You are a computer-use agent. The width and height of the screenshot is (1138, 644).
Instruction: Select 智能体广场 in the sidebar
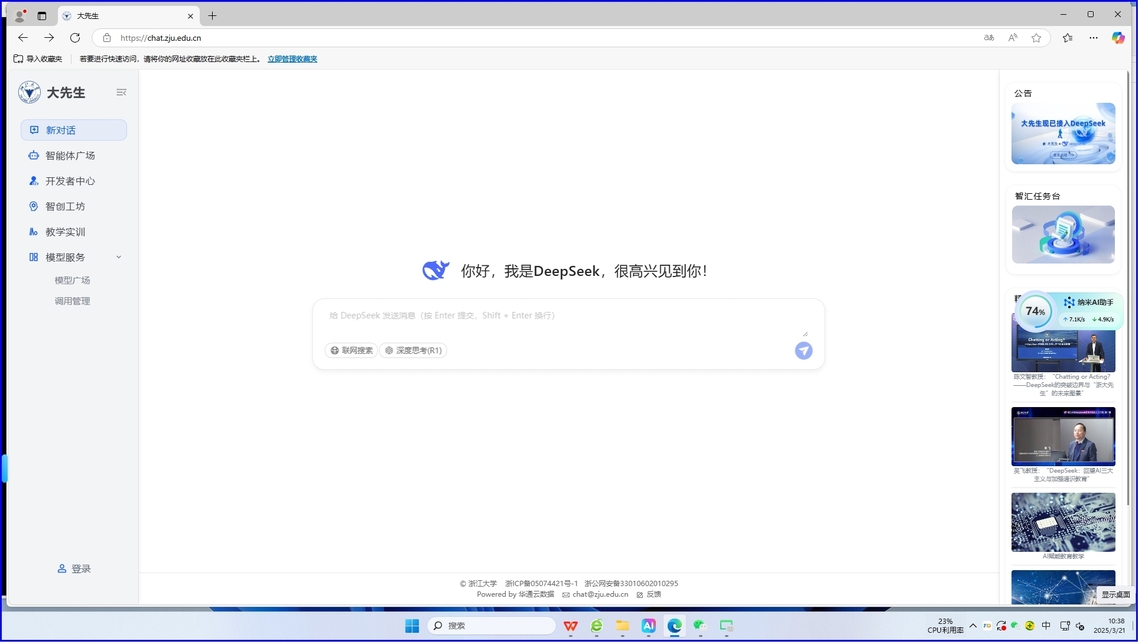point(70,156)
